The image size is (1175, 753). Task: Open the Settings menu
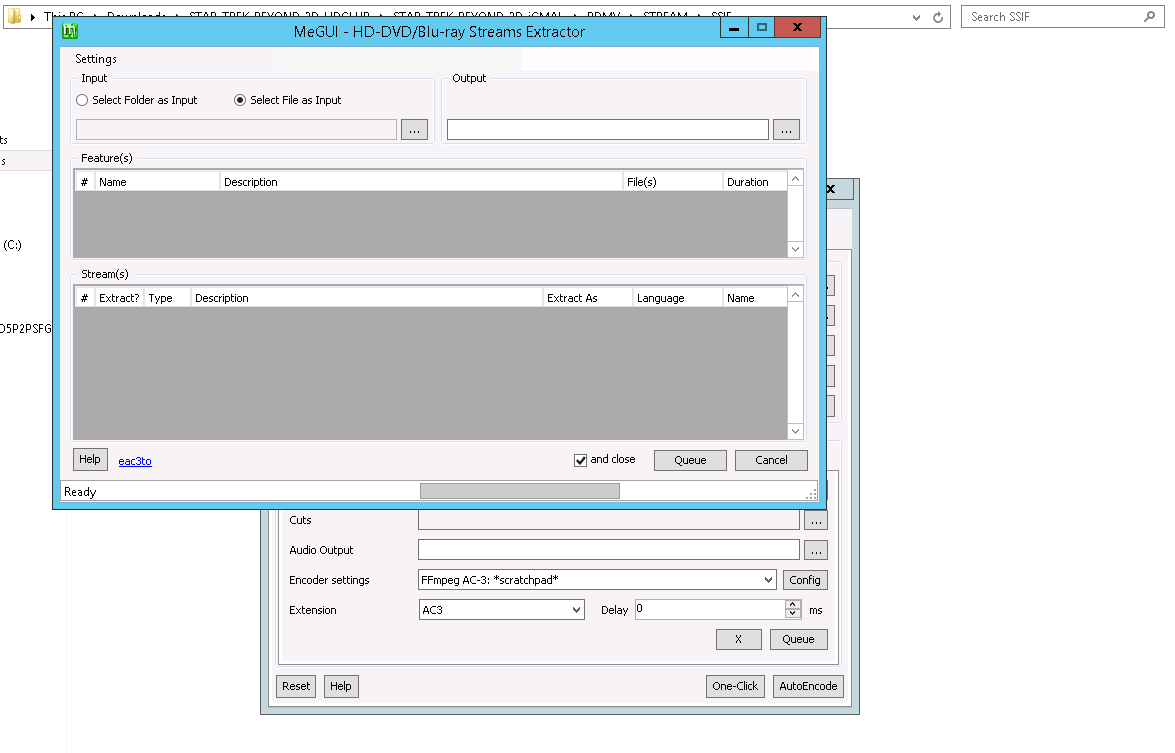(x=96, y=58)
